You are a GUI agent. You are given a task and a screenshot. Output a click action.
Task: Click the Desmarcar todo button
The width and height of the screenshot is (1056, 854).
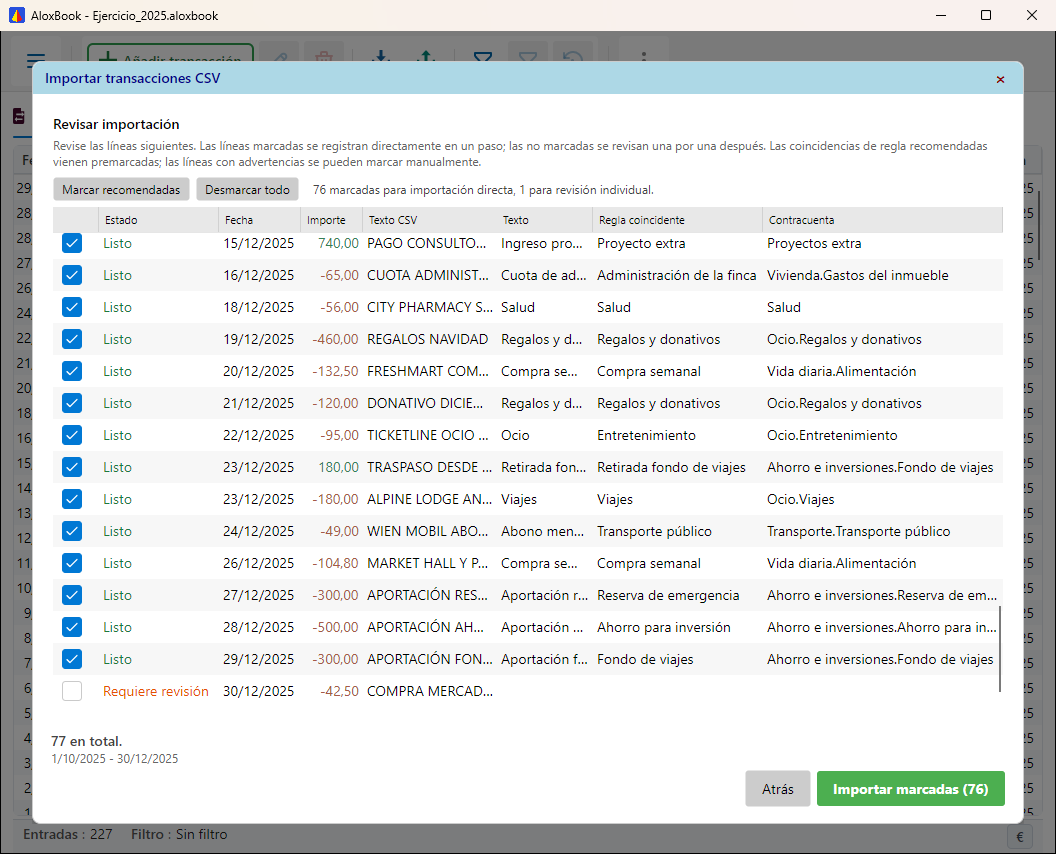click(247, 189)
